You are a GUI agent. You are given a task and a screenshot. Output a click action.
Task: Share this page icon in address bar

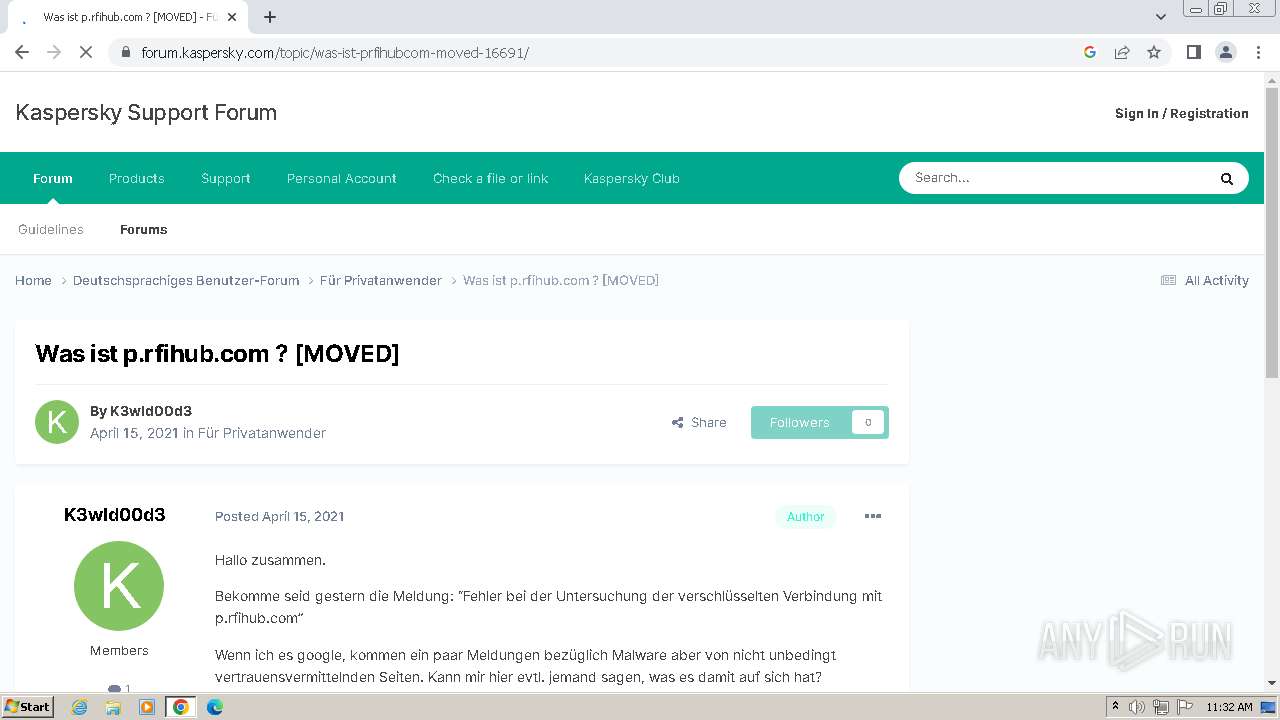coord(1122,52)
